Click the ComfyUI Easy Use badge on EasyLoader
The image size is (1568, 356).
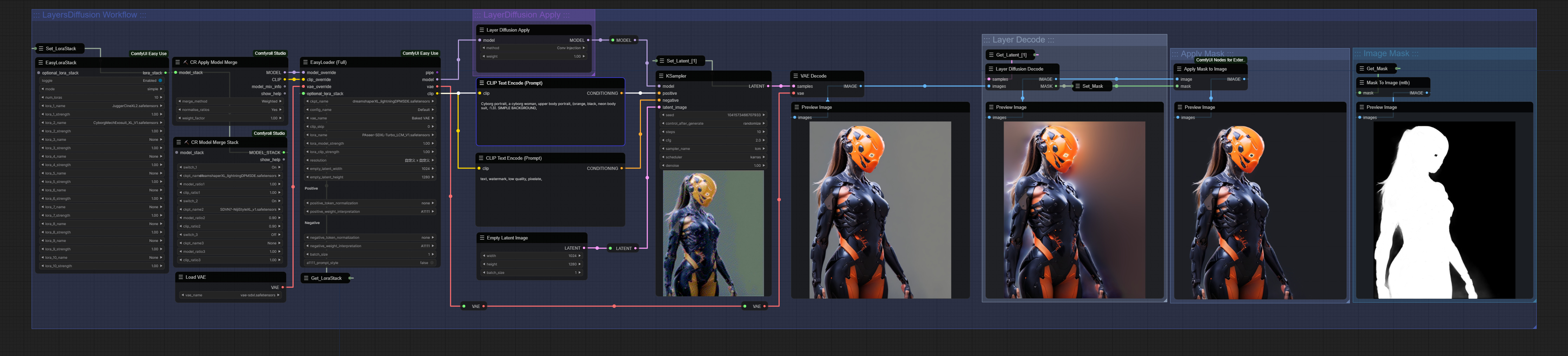420,54
